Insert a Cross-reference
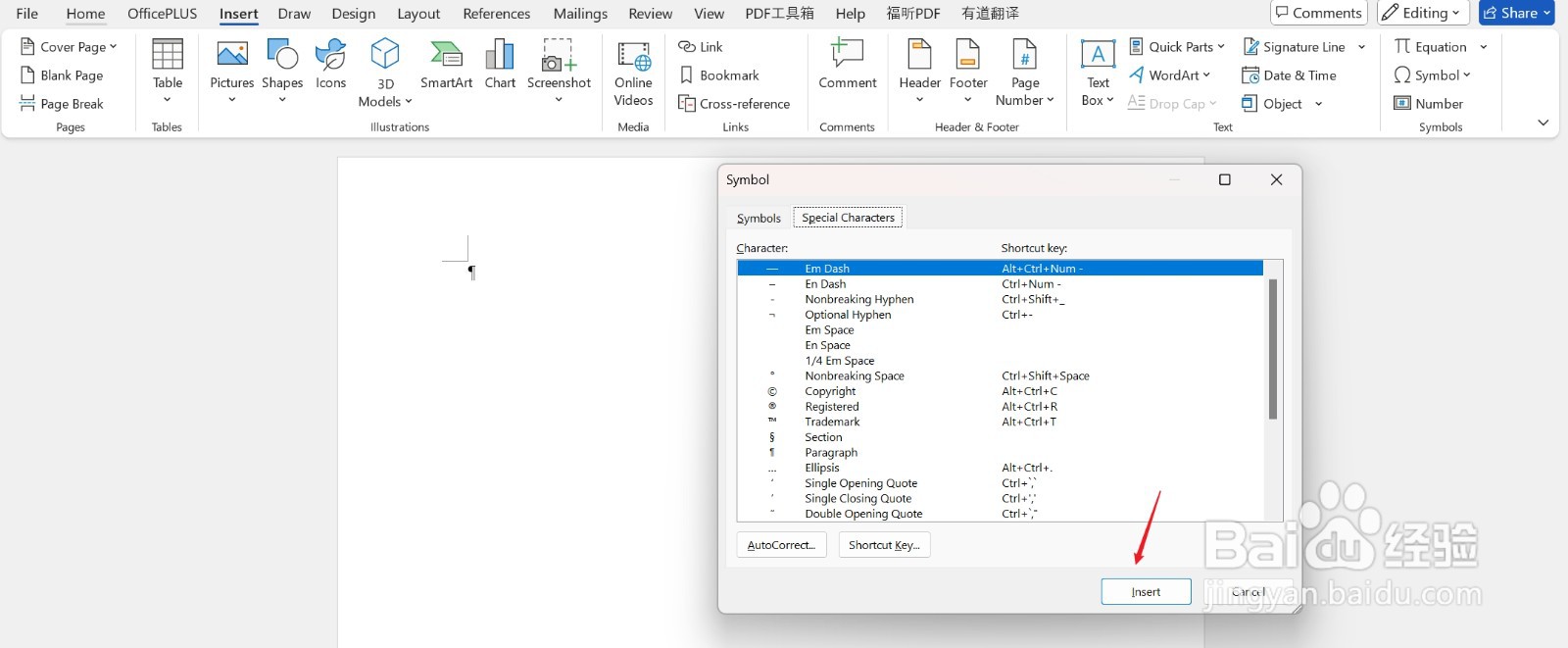The height and width of the screenshot is (648, 1568). [734, 104]
